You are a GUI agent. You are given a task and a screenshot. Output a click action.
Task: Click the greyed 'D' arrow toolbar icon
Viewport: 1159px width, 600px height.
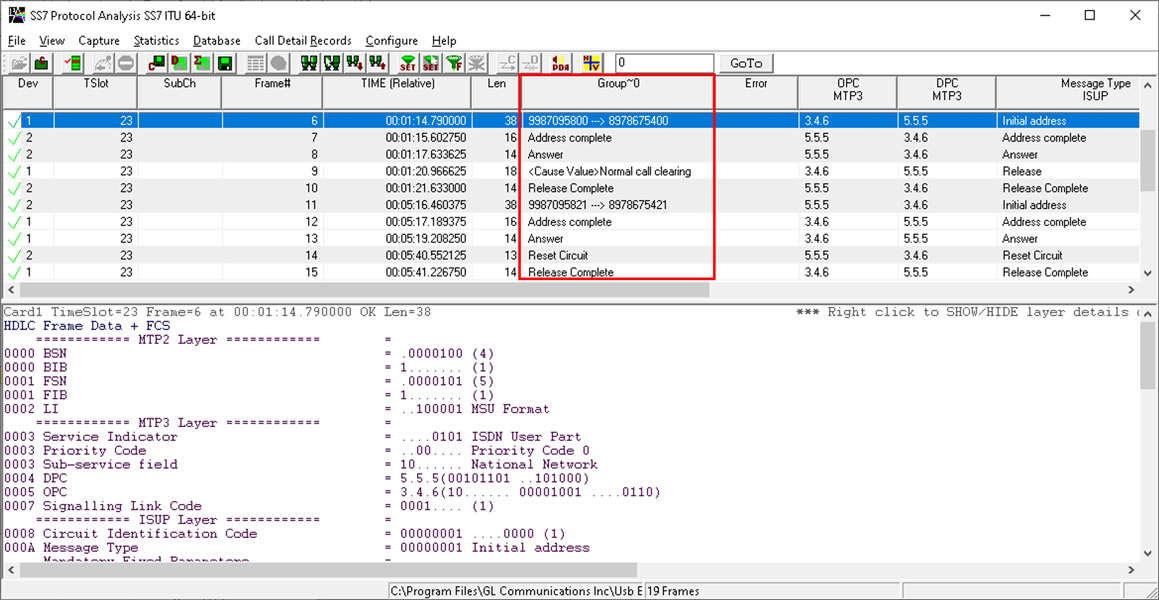pyautogui.click(x=530, y=64)
